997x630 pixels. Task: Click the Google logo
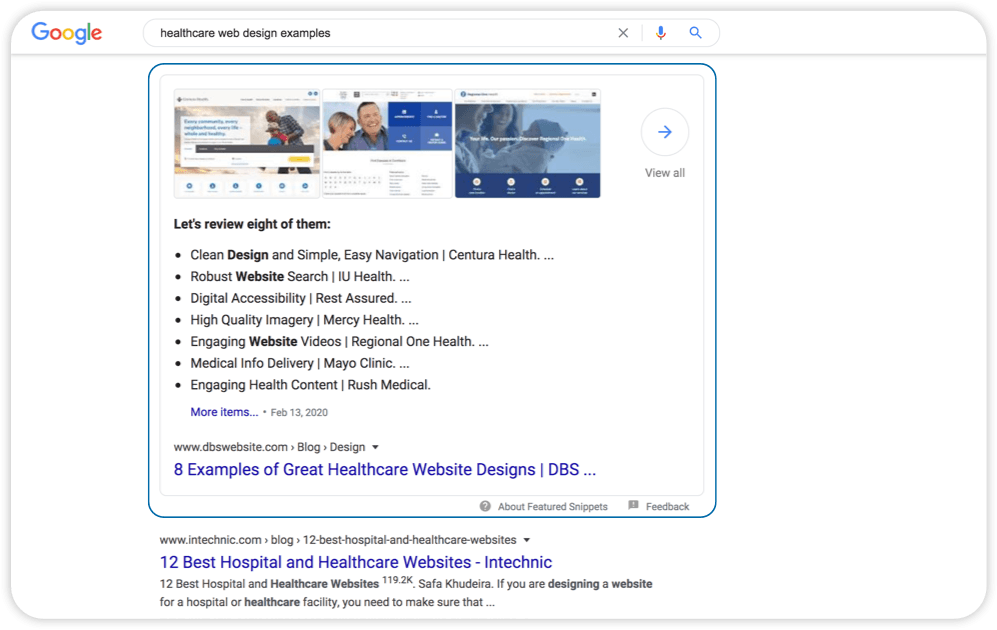67,33
